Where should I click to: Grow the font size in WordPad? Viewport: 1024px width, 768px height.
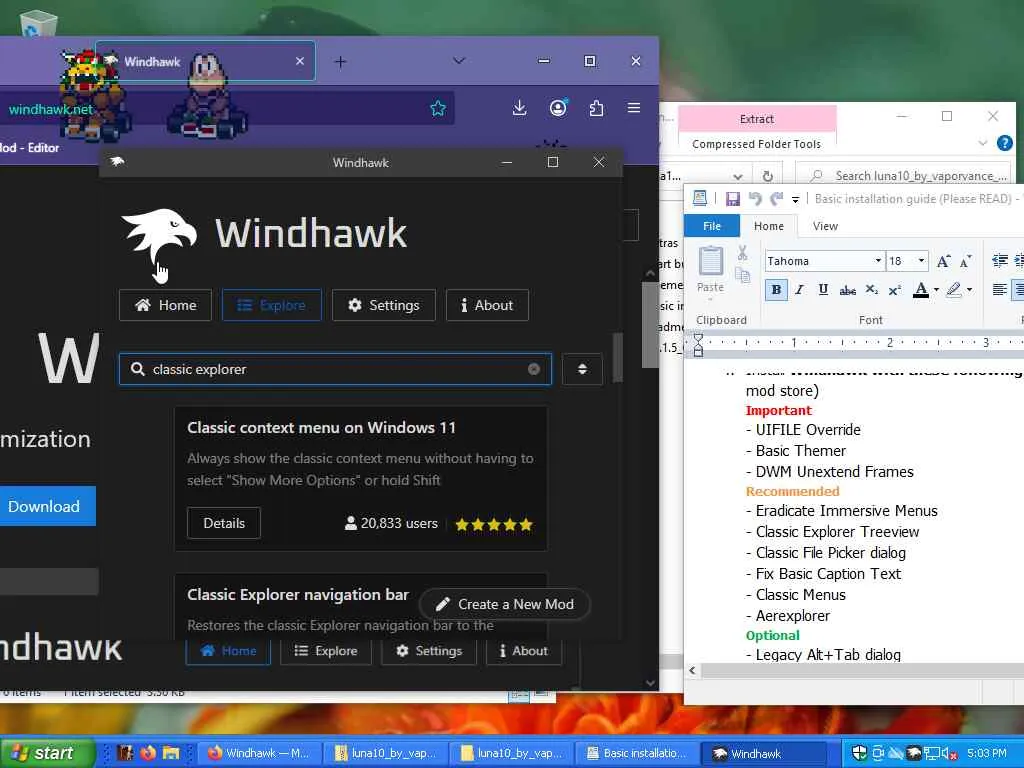point(943,261)
